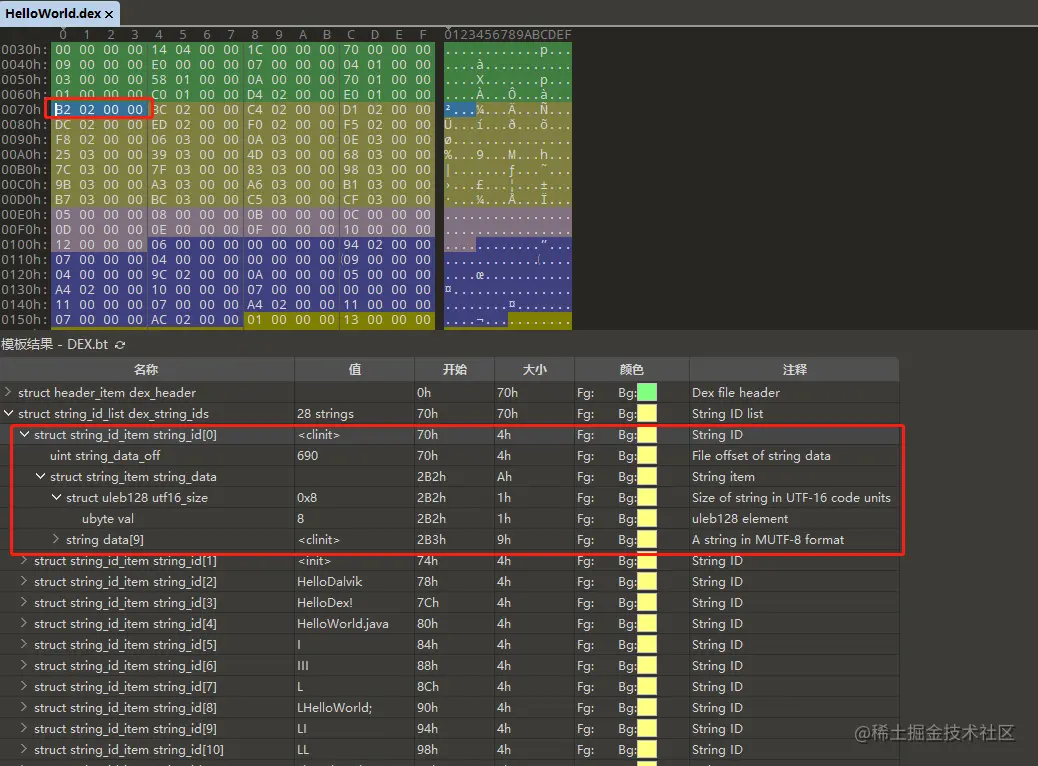Close the HelloWorld.dex tab
This screenshot has height=766, width=1038.
point(109,14)
